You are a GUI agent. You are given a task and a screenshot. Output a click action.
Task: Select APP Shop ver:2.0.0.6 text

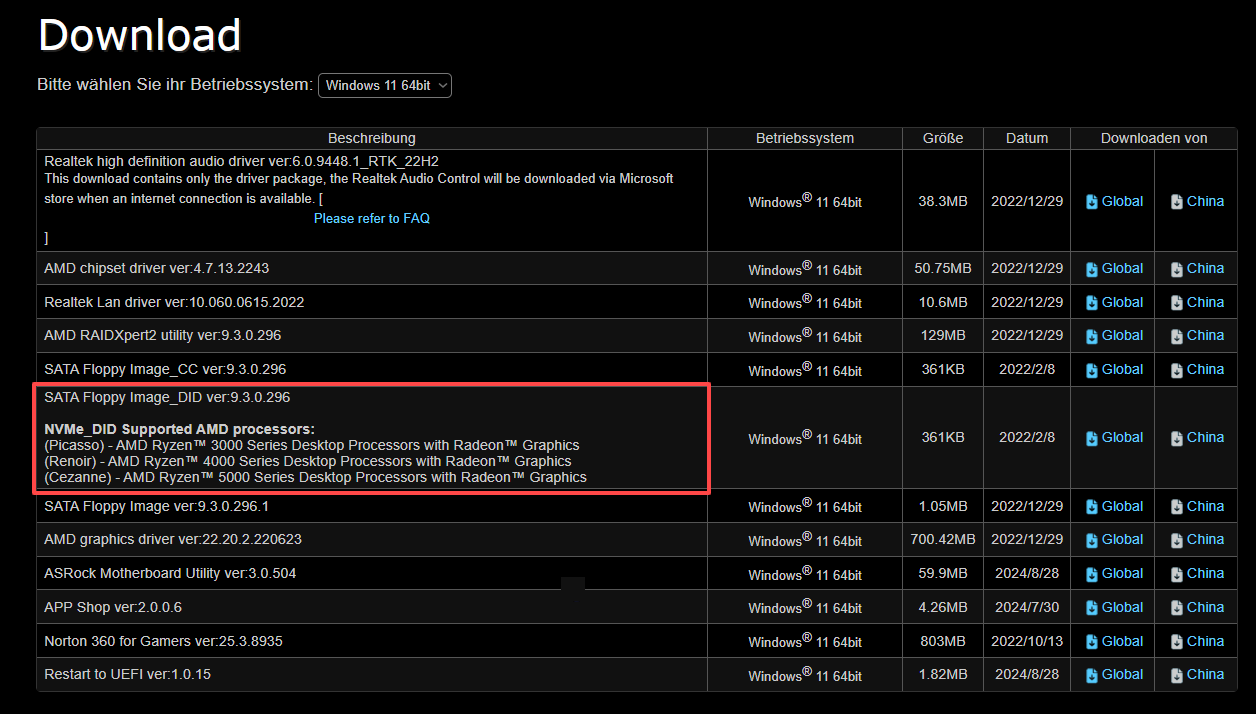pyautogui.click(x=113, y=607)
